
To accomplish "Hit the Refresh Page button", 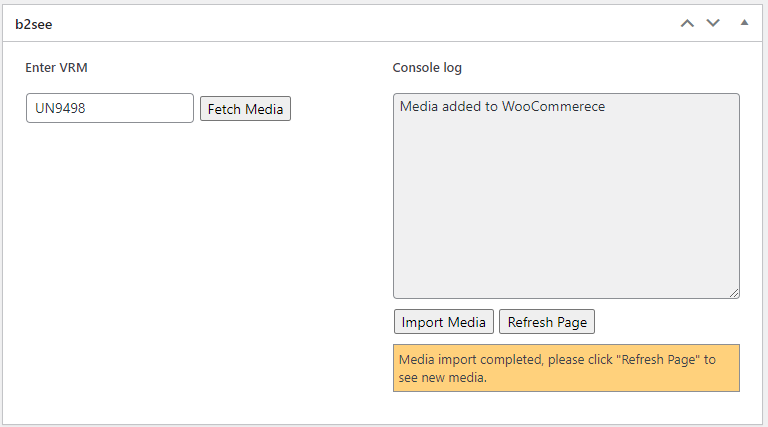I will point(547,322).
